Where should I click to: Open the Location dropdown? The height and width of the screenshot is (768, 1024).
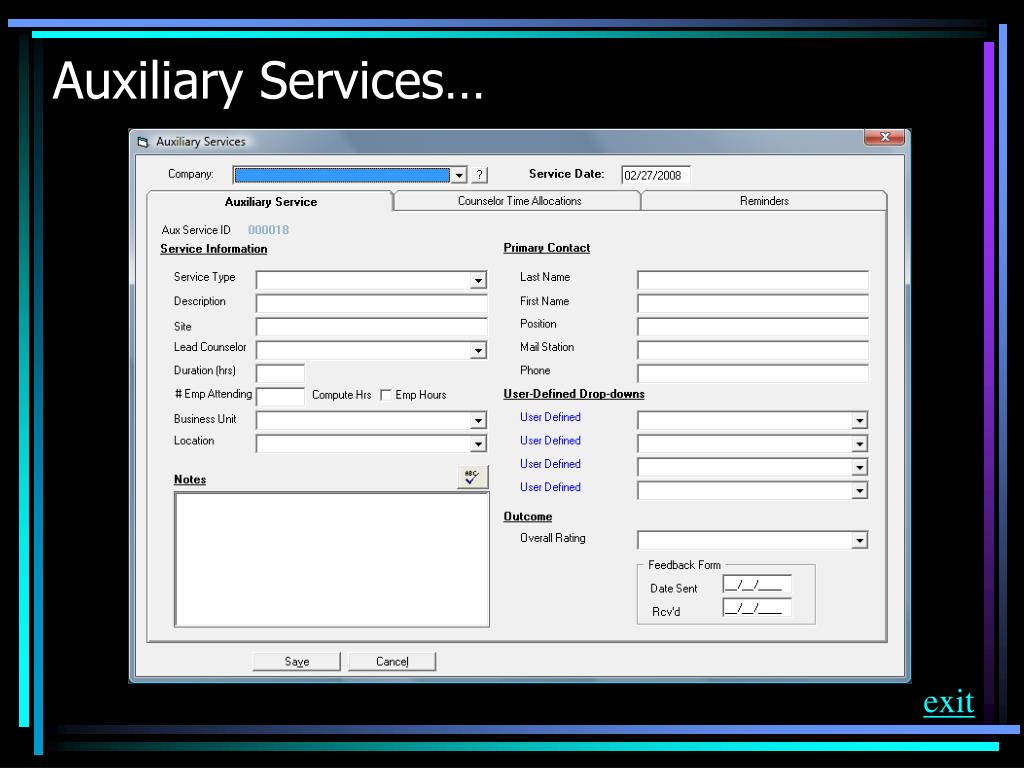478,444
